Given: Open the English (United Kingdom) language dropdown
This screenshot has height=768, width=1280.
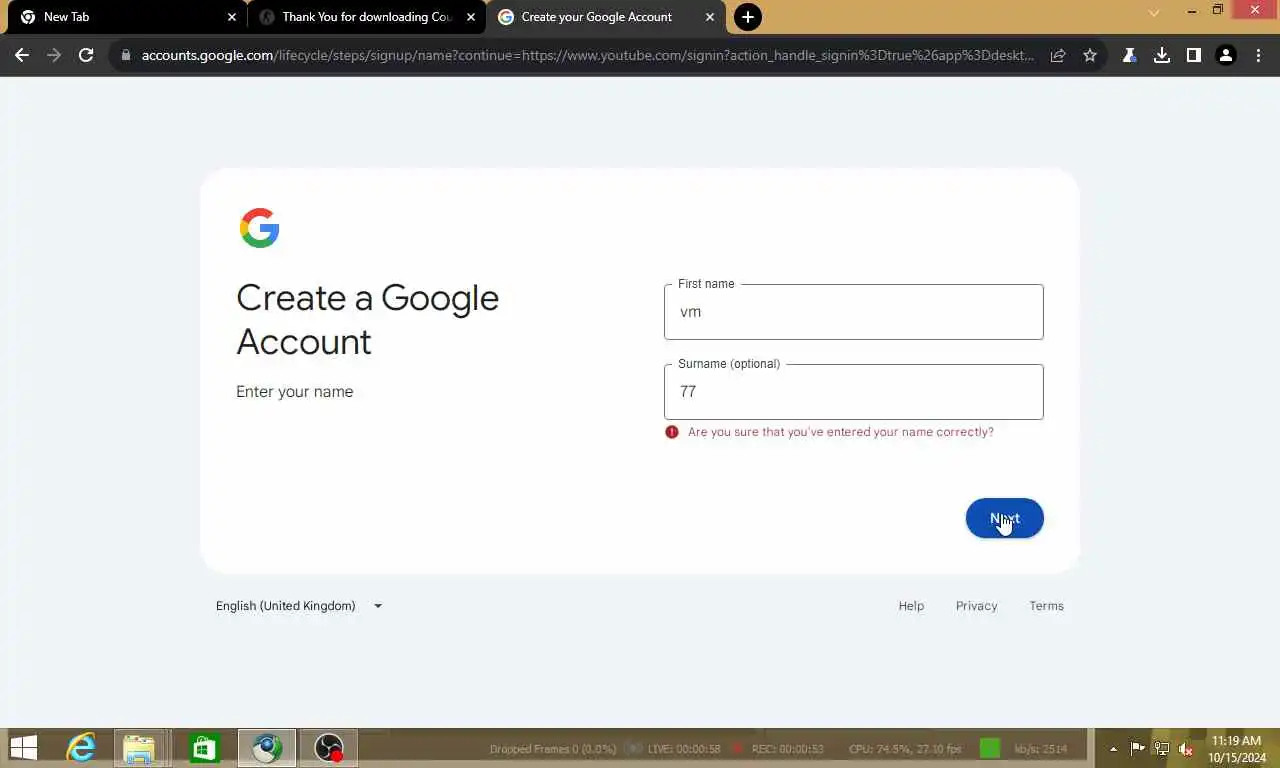Looking at the screenshot, I should (x=299, y=606).
